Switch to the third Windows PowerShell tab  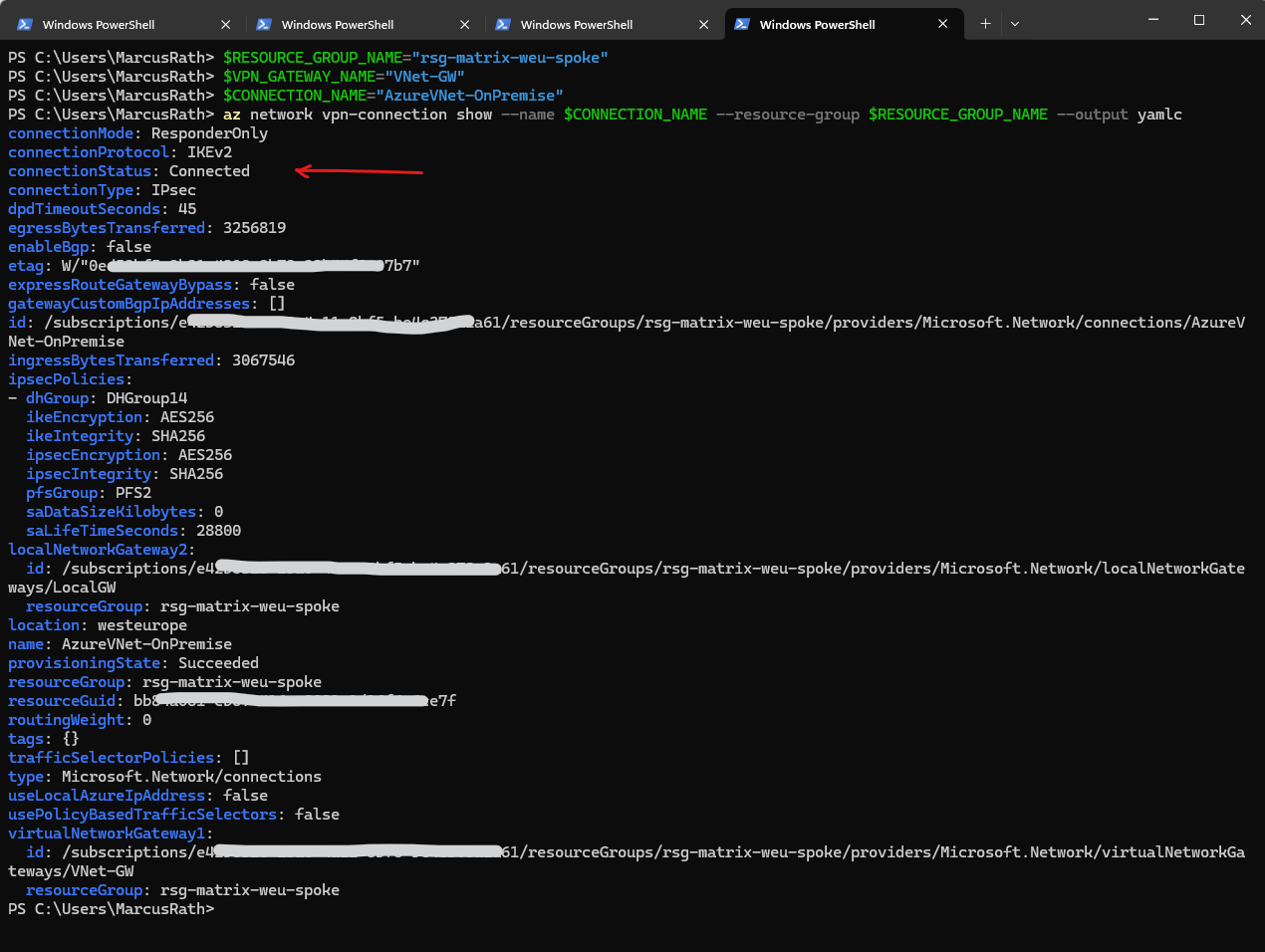pyautogui.click(x=602, y=24)
